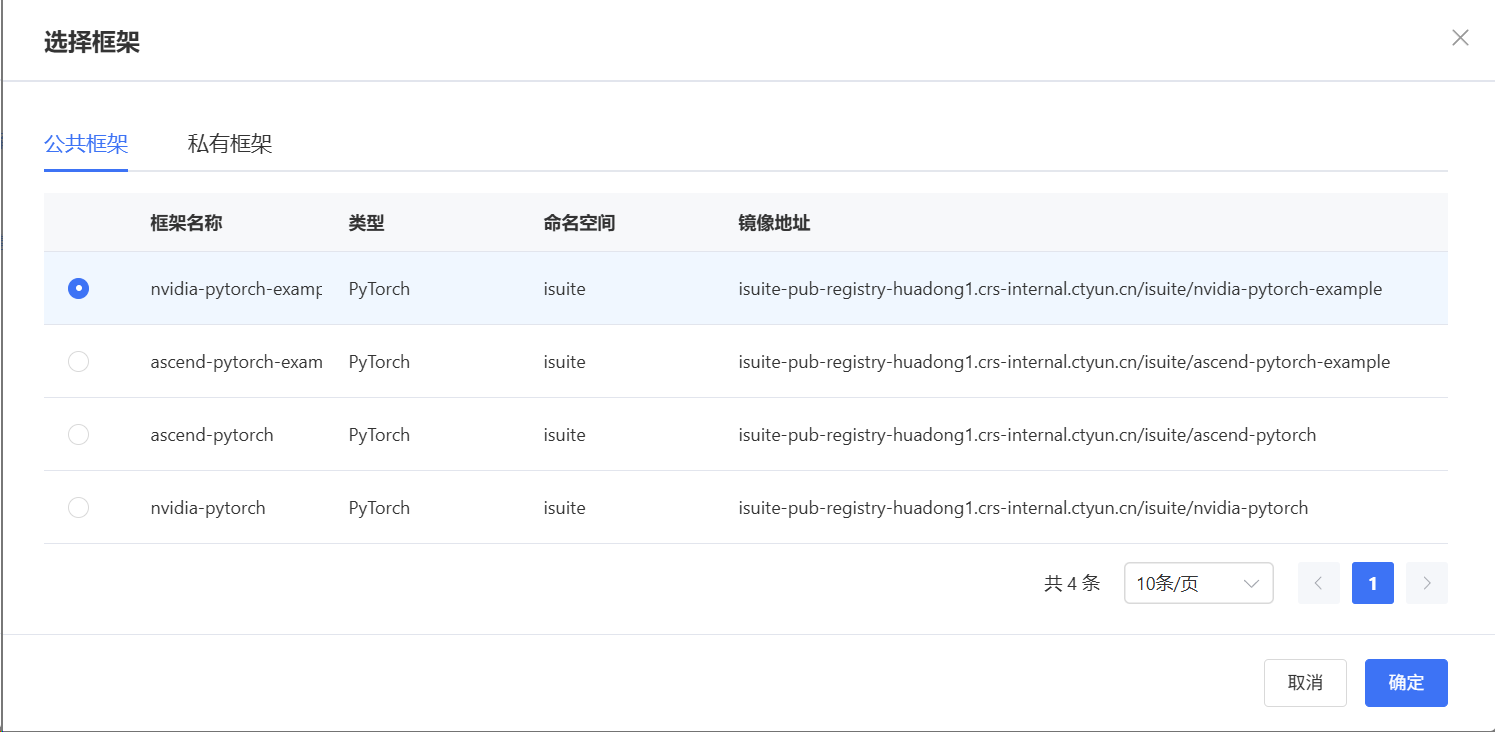Close the 选择框架 dialog with X icon
The image size is (1495, 732).
[x=1460, y=38]
